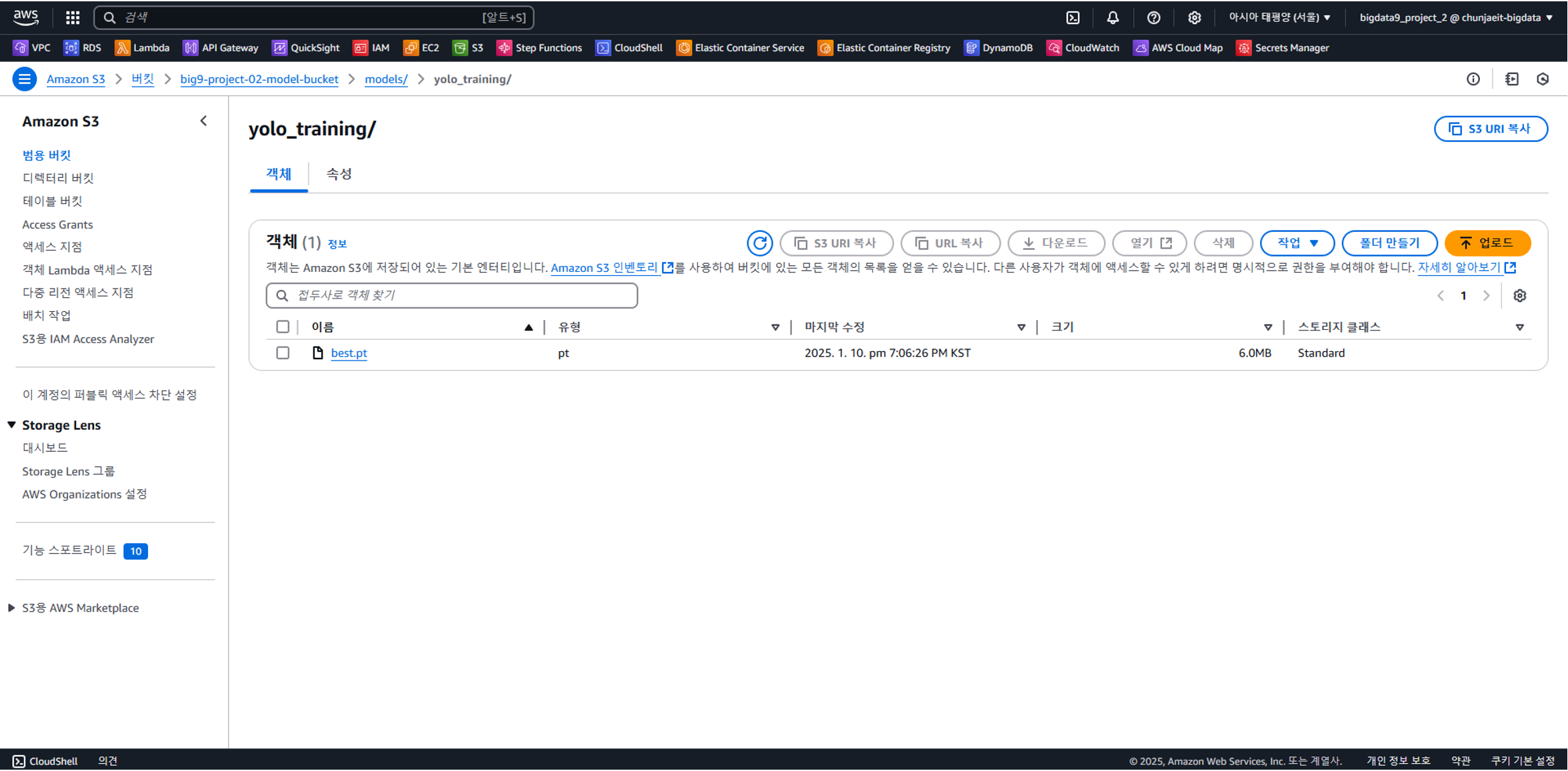Toggle the hamburger navigation menu

click(25, 79)
